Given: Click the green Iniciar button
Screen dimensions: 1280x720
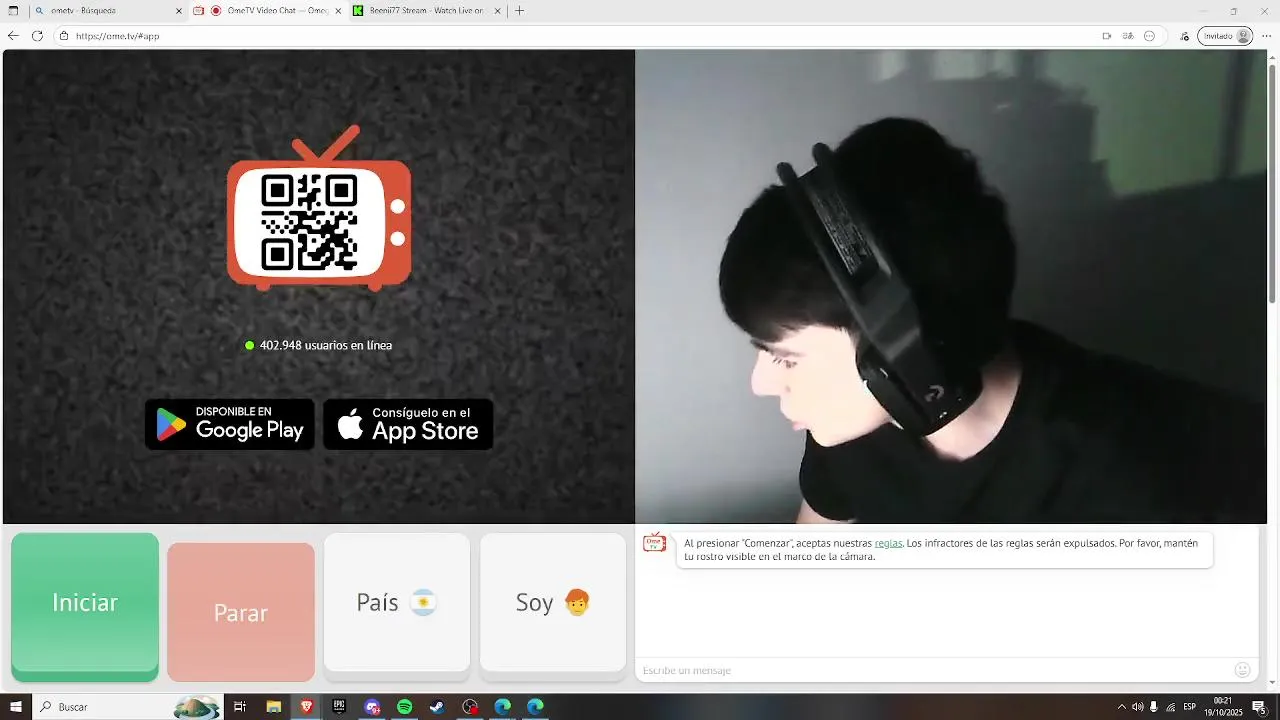Looking at the screenshot, I should pyautogui.click(x=85, y=607).
